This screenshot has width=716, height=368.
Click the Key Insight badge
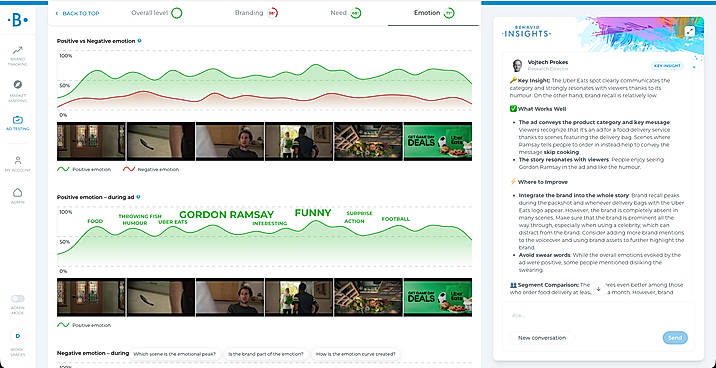click(667, 66)
